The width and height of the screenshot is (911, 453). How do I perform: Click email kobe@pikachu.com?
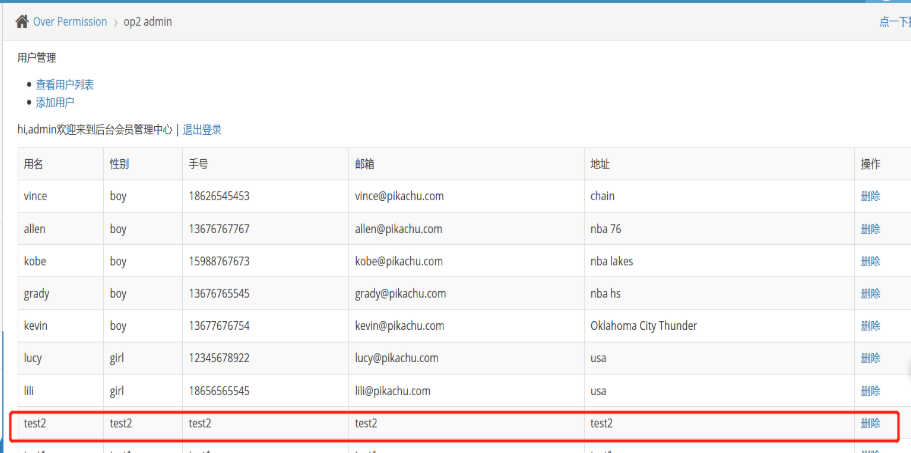click(399, 261)
